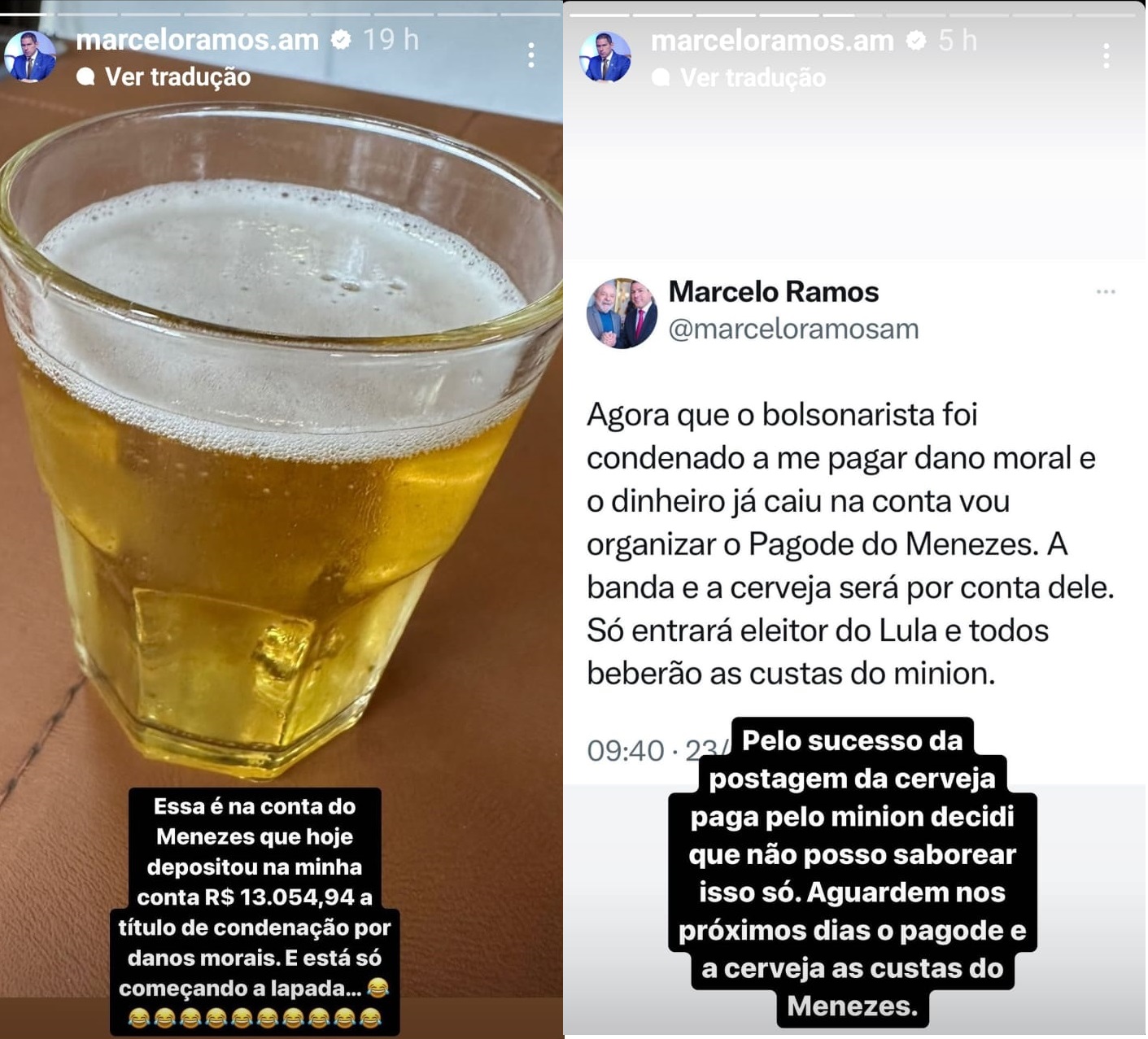Image resolution: width=1148 pixels, height=1039 pixels.
Task: Open tweet options ellipsis beside Marcelo Ramos
Action: coord(1106,291)
